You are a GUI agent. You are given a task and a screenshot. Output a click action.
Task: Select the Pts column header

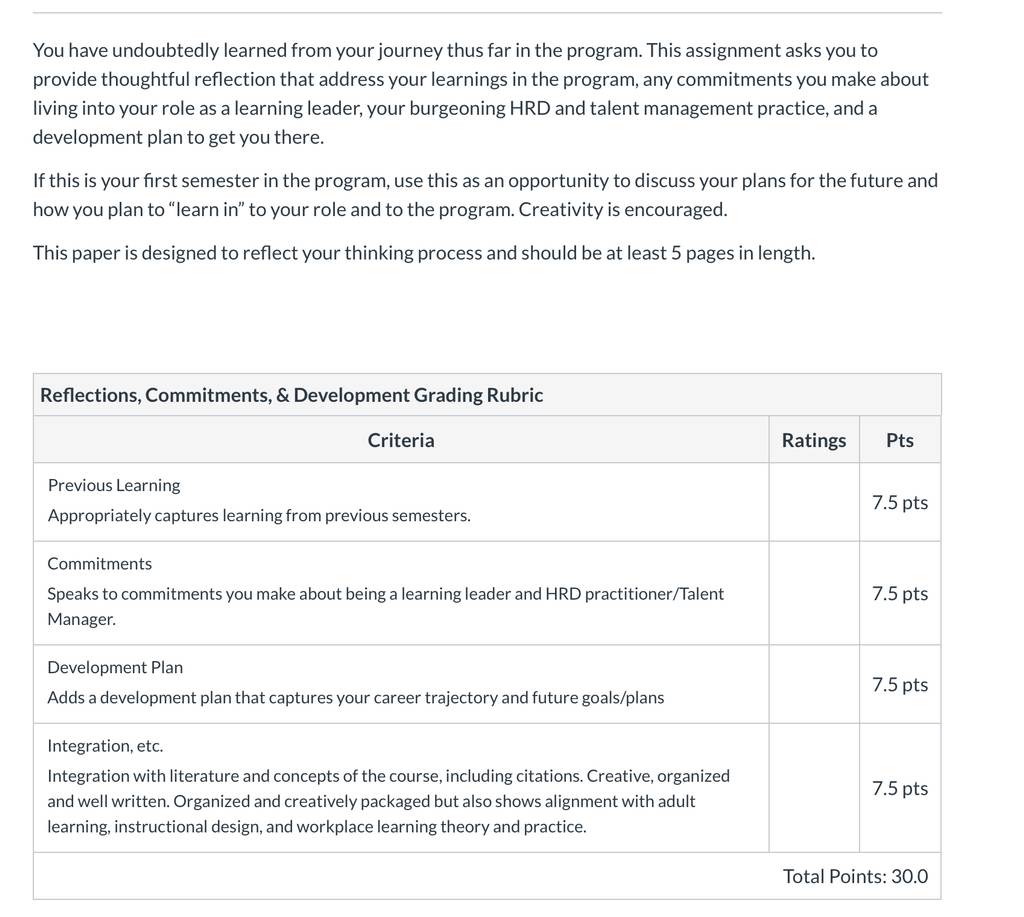click(900, 440)
